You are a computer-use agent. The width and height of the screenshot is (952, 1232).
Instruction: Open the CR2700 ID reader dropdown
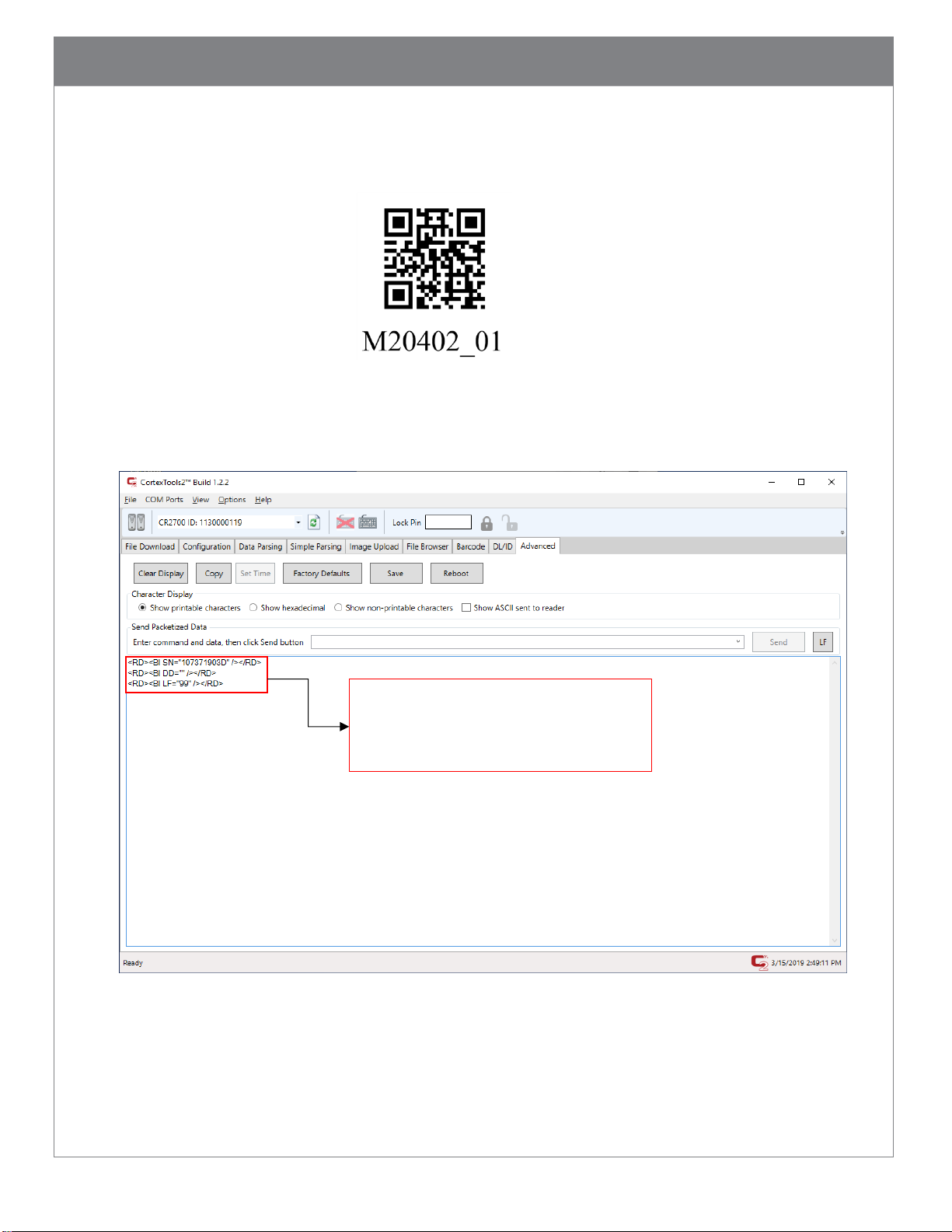pos(298,522)
